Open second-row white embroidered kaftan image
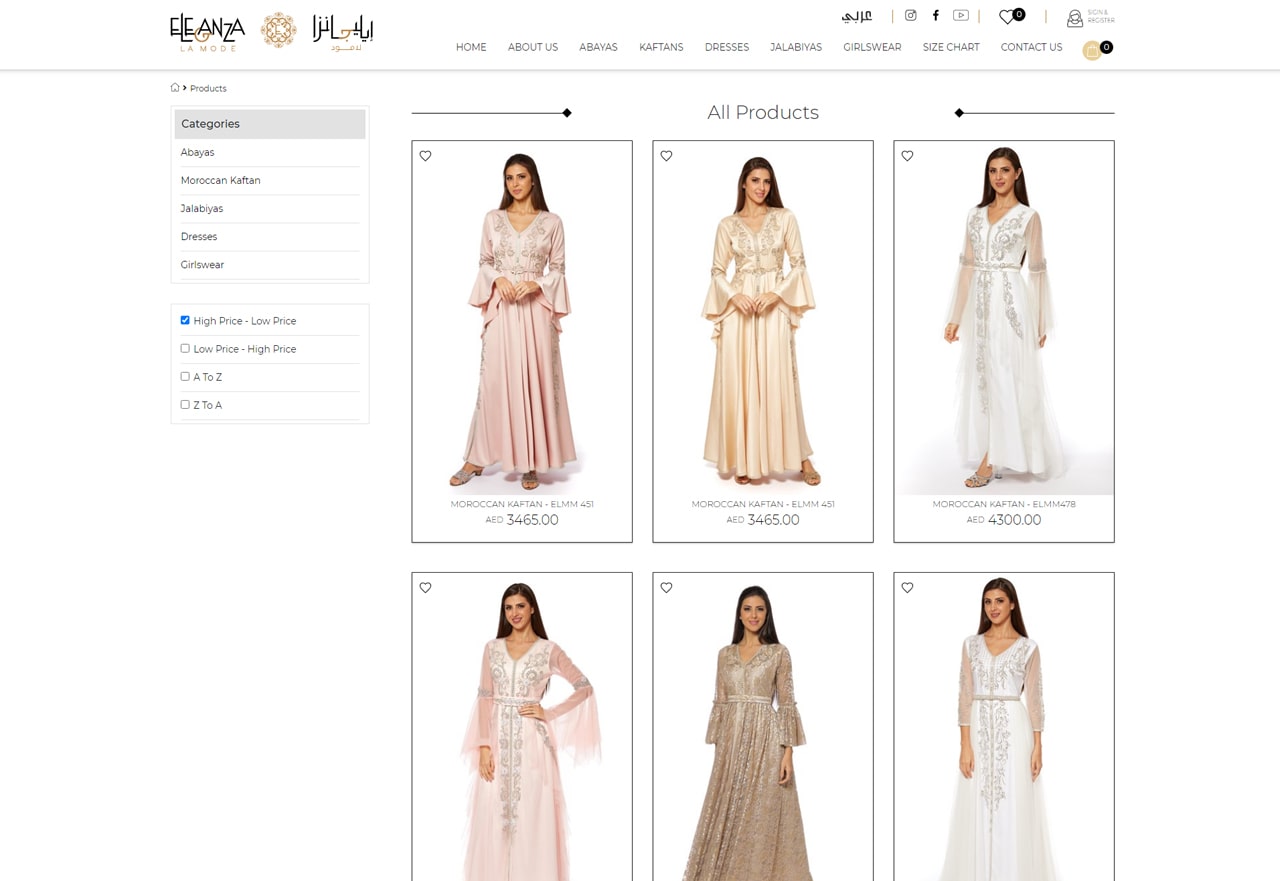The width and height of the screenshot is (1280, 881). pyautogui.click(x=1004, y=727)
